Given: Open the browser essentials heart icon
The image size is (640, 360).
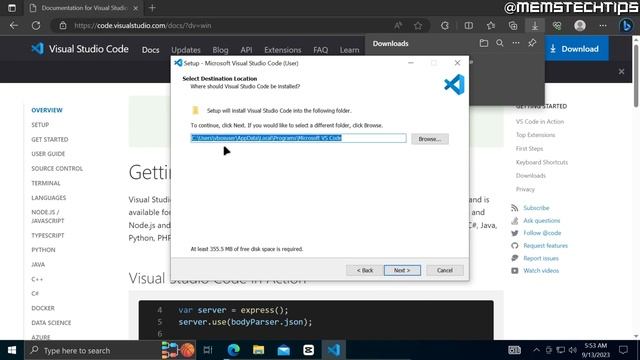Looking at the screenshot, I should [x=557, y=25].
